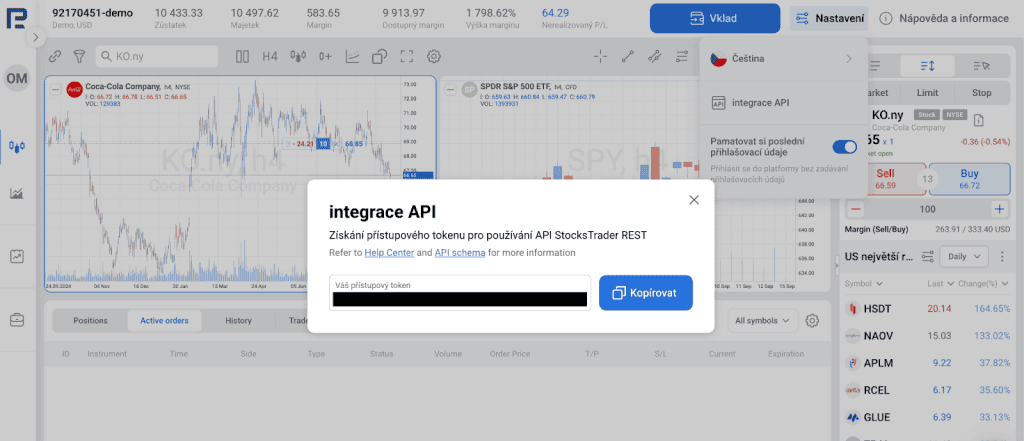Image resolution: width=1024 pixels, height=441 pixels.
Task: Open orders table settings gear
Action: click(x=812, y=321)
